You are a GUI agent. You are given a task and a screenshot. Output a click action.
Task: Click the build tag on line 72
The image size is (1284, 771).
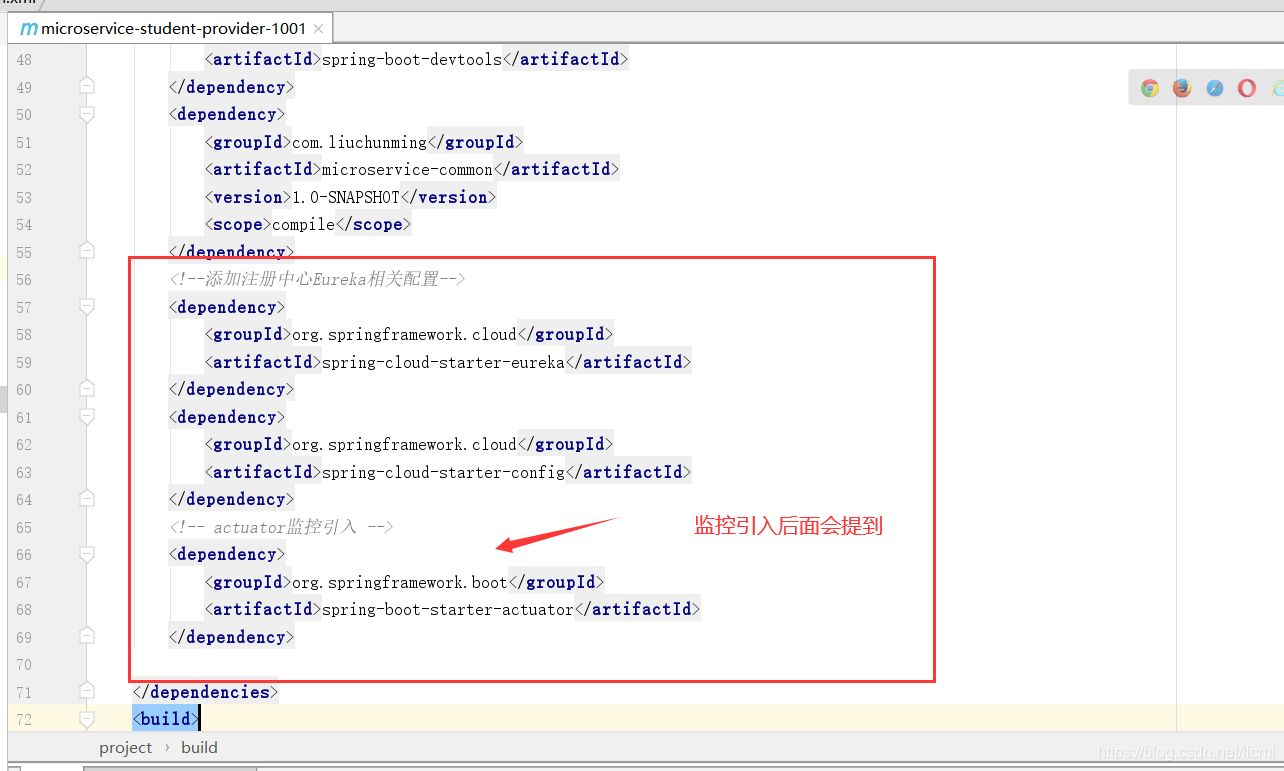[x=165, y=719]
